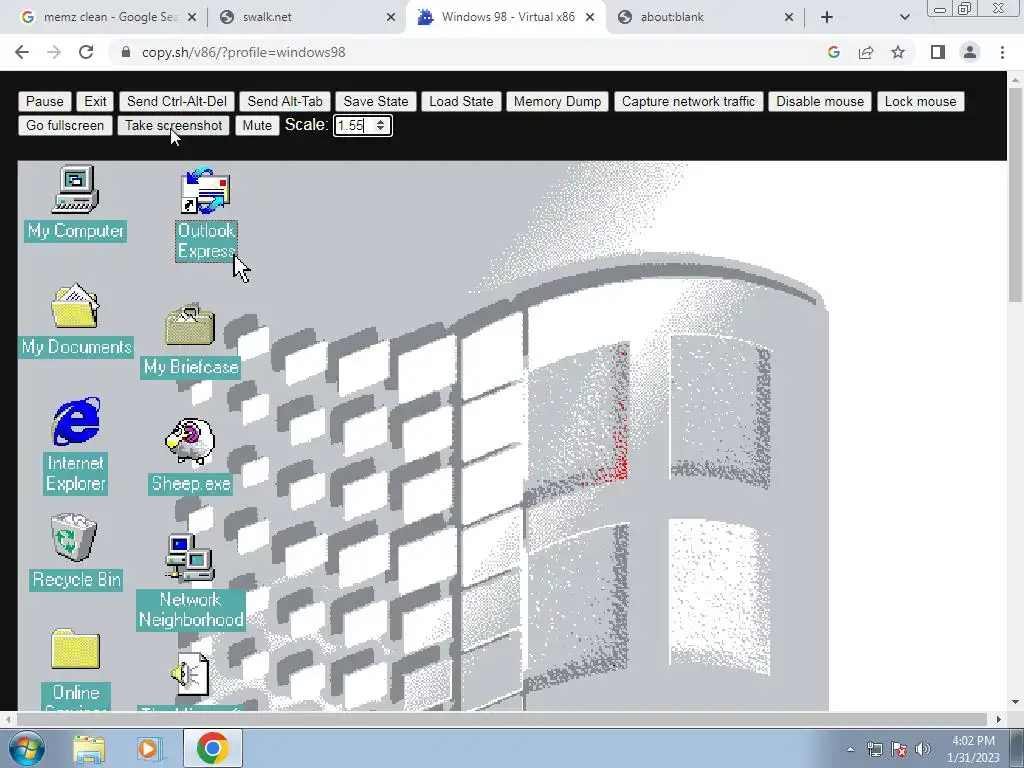The height and width of the screenshot is (768, 1024).
Task: Select the sound file icon below Network Neighborhood
Action: (x=190, y=674)
